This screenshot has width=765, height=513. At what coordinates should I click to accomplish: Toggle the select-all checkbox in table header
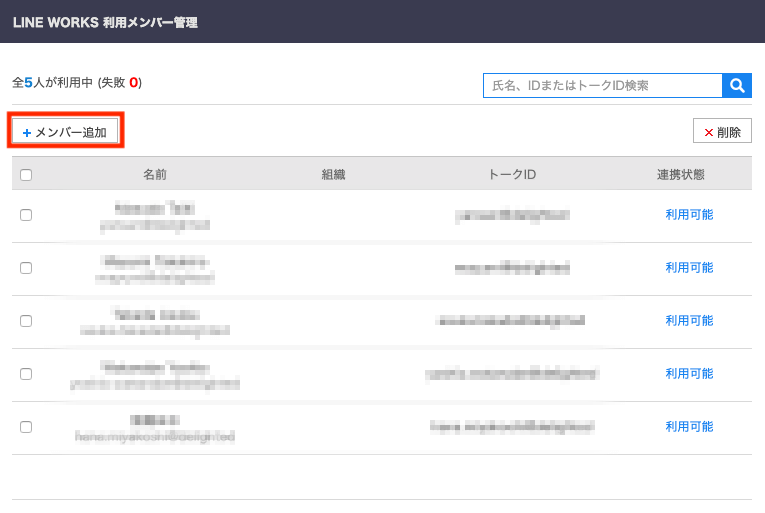tap(26, 175)
